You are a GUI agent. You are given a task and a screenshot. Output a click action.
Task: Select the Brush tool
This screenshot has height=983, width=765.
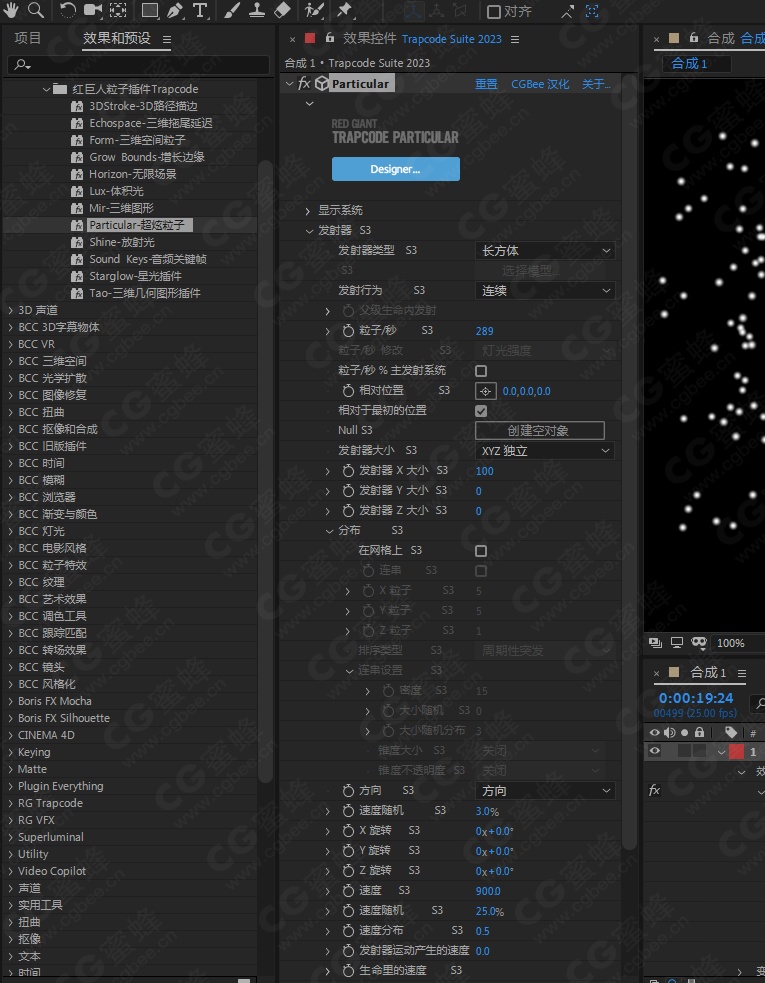(231, 10)
